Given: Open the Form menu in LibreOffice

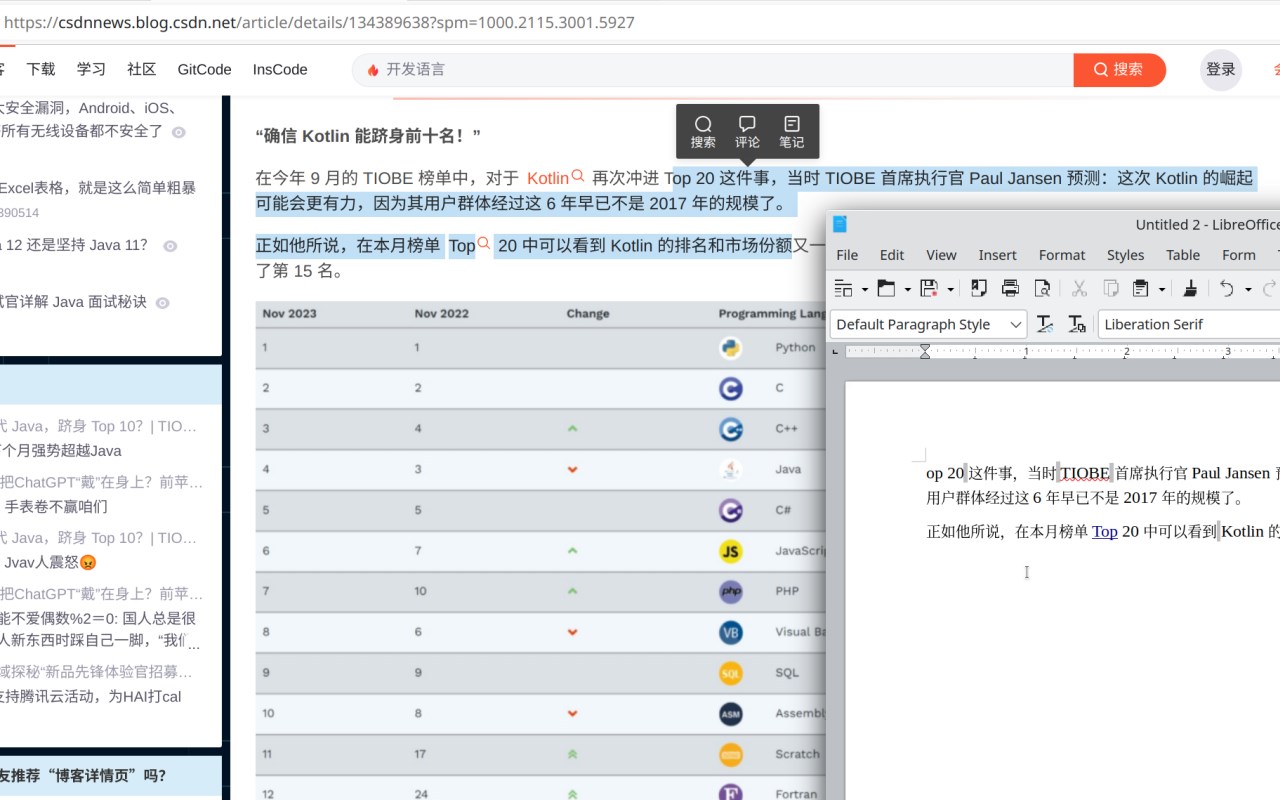Looking at the screenshot, I should pos(1238,255).
